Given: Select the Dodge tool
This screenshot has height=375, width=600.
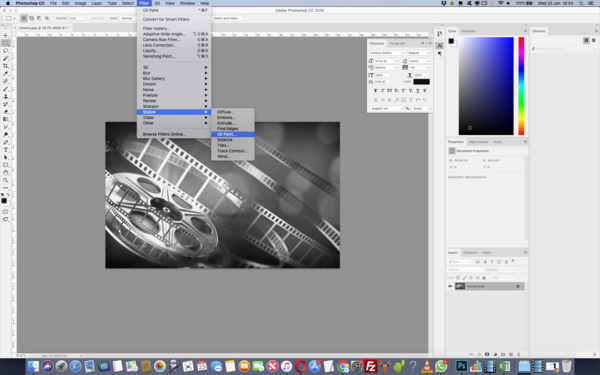Looking at the screenshot, I should pos(6,135).
